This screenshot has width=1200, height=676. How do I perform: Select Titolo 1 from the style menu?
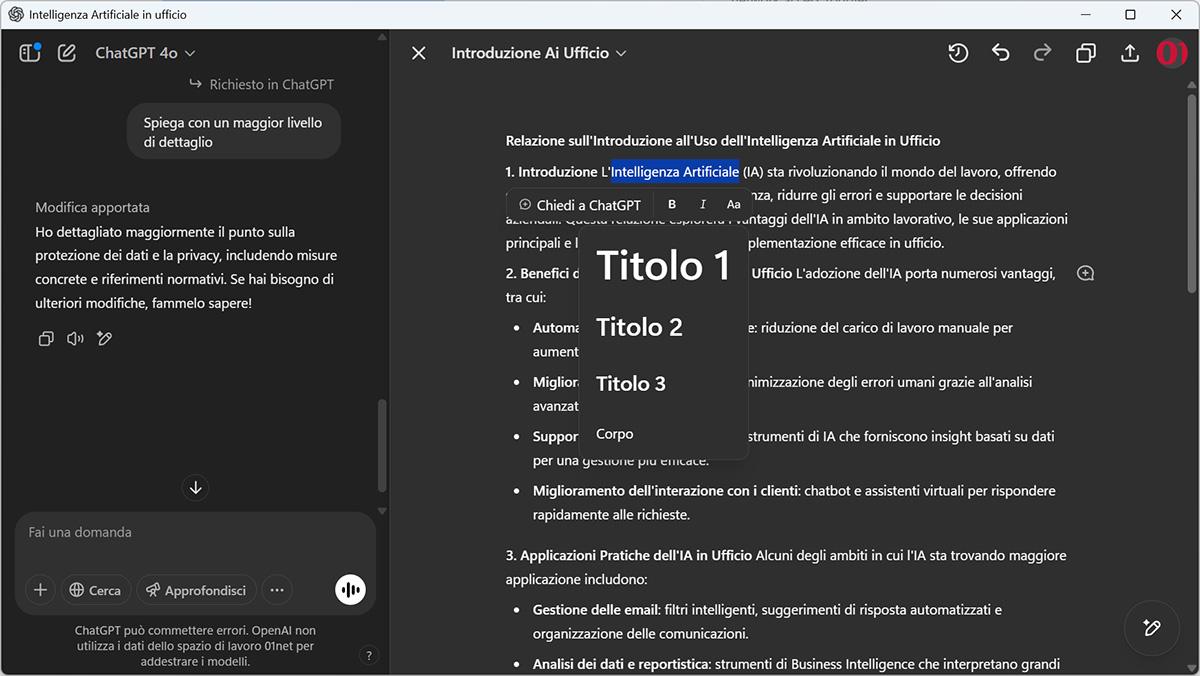[x=663, y=266]
